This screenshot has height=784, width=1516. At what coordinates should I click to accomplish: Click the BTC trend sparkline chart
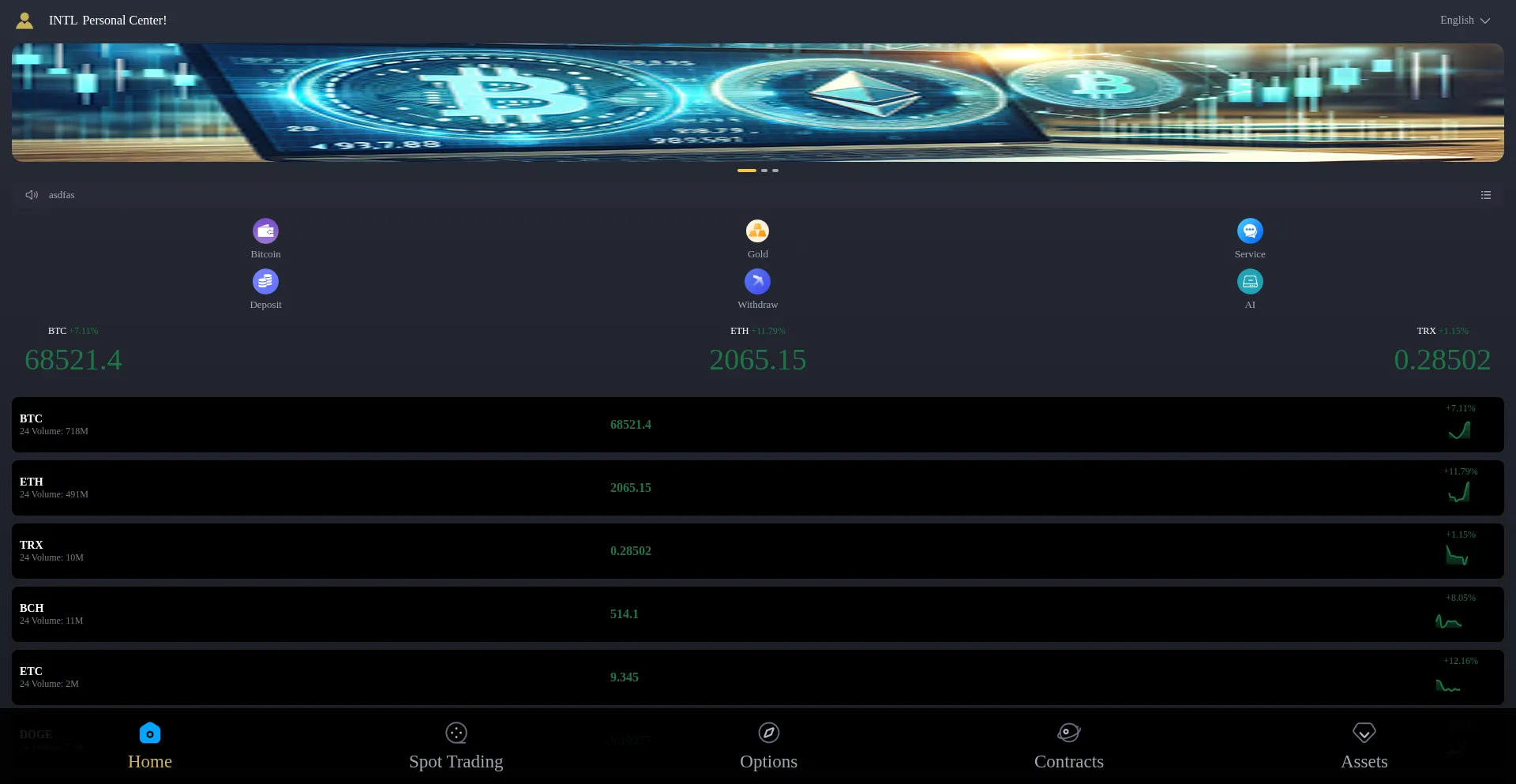click(1459, 430)
